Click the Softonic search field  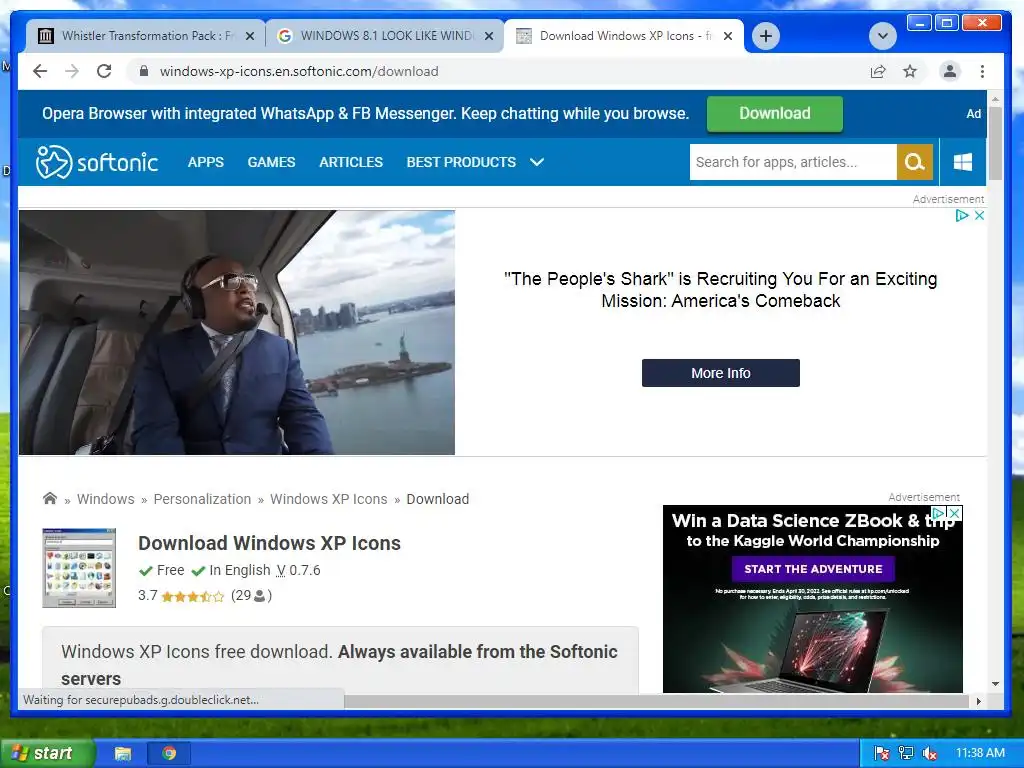click(793, 162)
